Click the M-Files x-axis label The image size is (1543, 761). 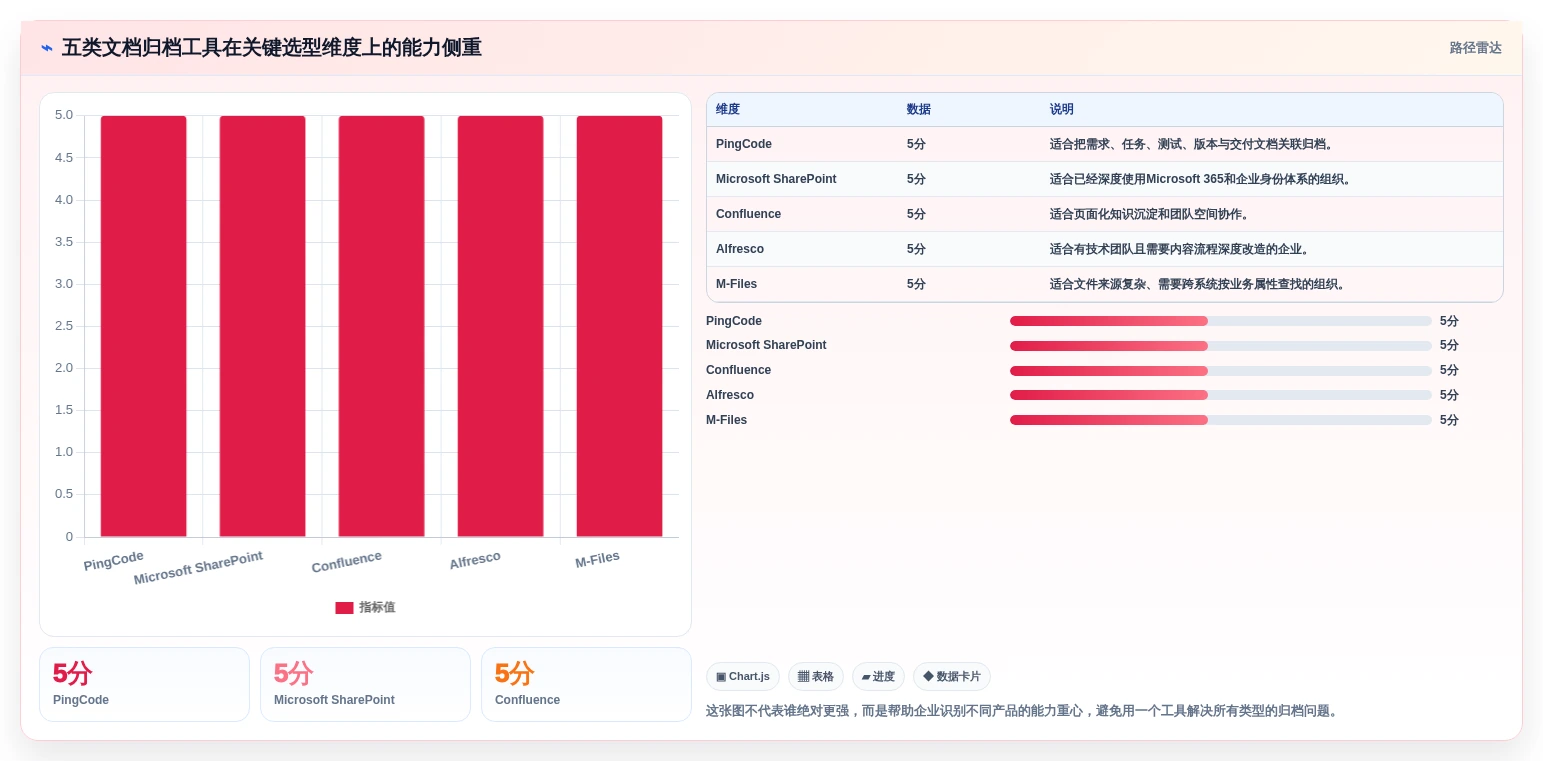597,560
